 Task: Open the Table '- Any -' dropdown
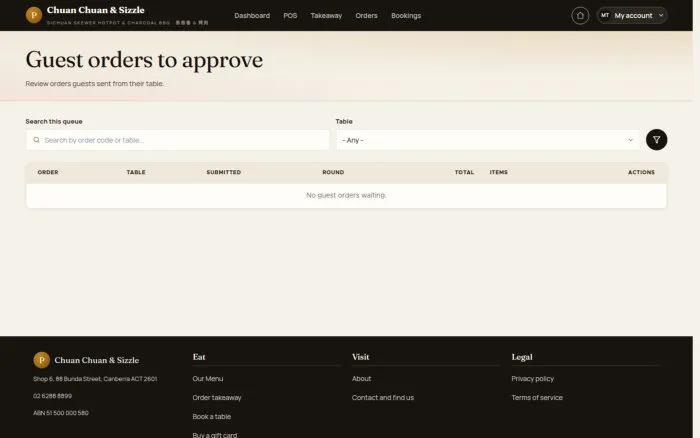point(488,140)
